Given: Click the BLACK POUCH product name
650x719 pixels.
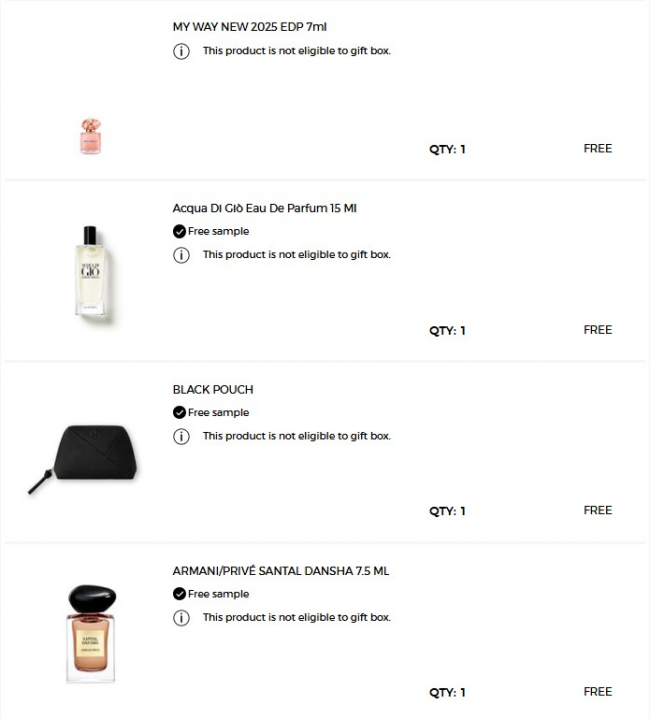Looking at the screenshot, I should click(213, 390).
